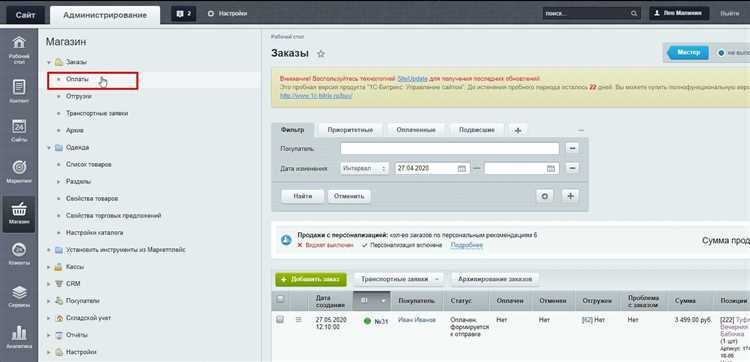Click the Покупатель filter input field
Screen dimensions: 750x362
click(450, 148)
